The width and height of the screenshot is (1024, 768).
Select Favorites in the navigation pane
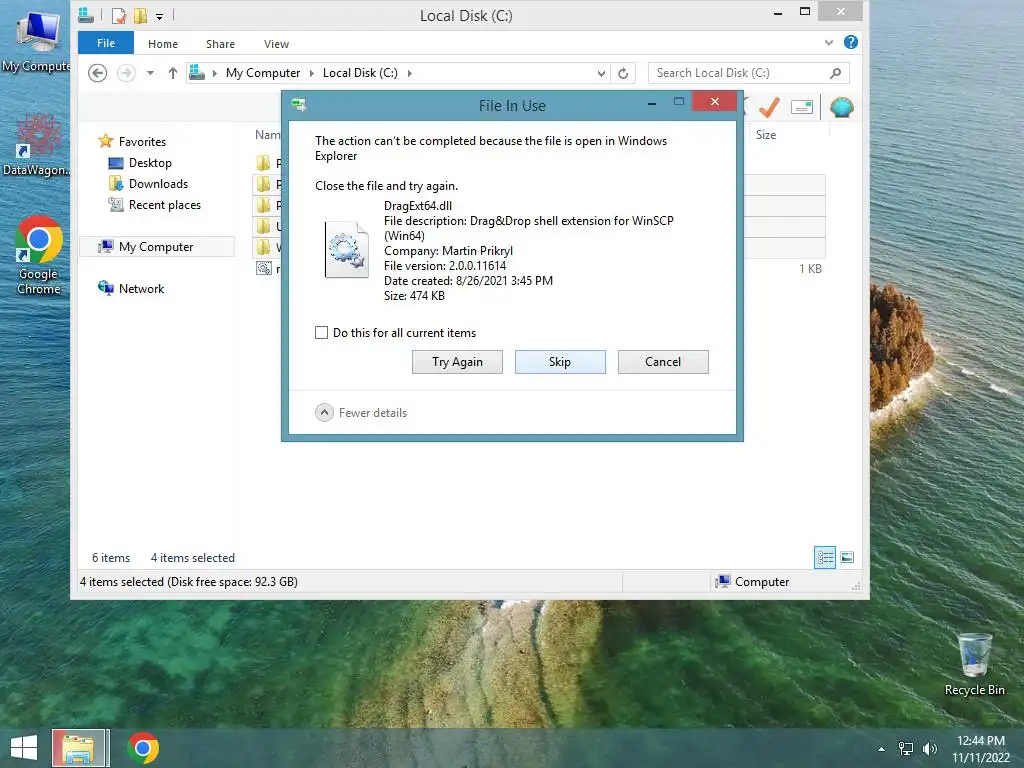click(142, 142)
